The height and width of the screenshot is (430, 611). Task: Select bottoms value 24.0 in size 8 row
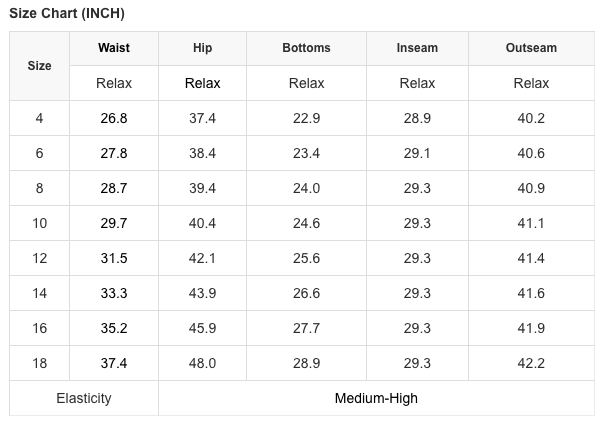306,188
